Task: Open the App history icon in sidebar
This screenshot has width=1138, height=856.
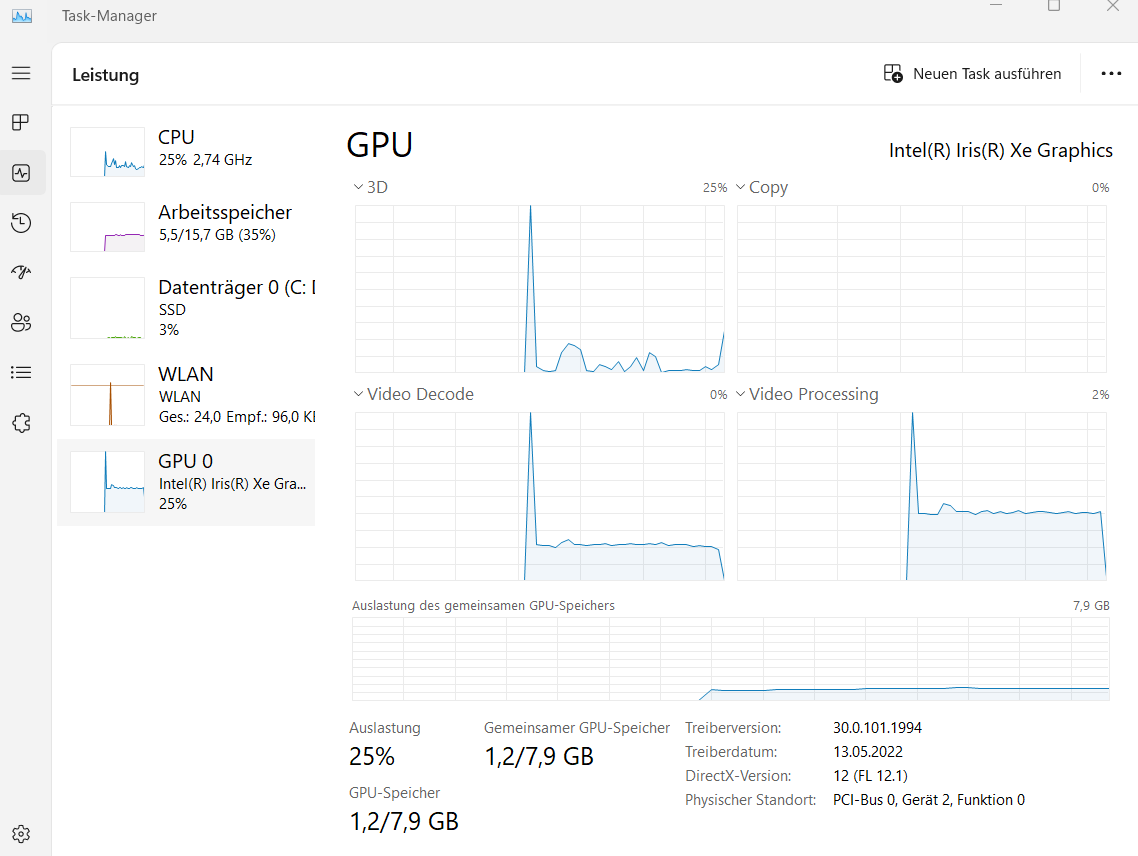Action: click(x=21, y=223)
